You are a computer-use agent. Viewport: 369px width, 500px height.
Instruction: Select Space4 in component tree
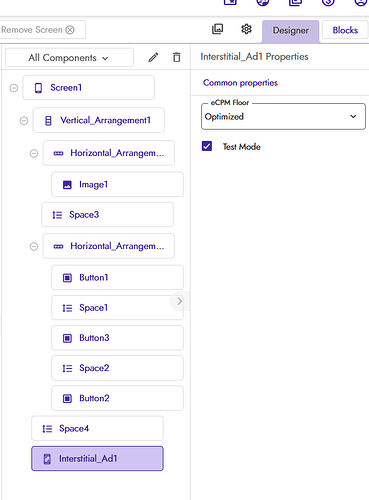click(x=97, y=428)
